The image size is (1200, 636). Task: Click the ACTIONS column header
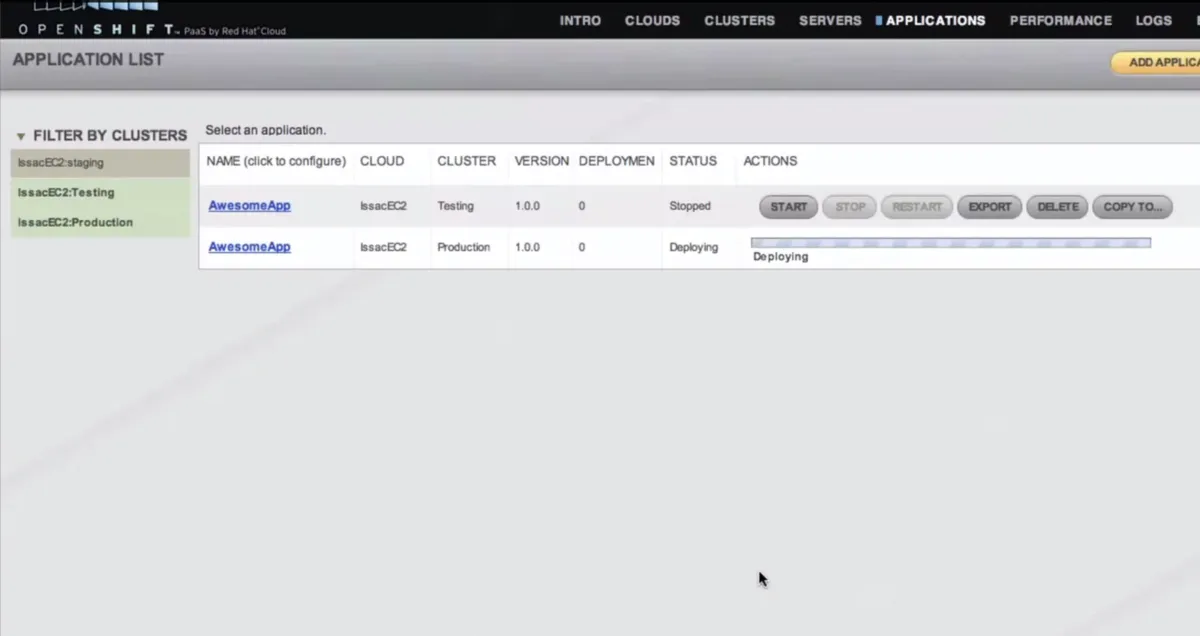(770, 161)
